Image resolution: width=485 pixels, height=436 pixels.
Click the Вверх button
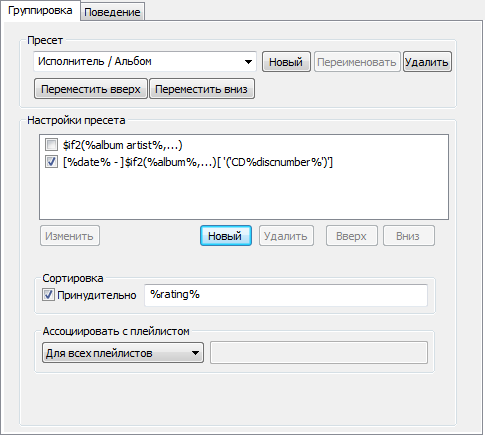(351, 236)
